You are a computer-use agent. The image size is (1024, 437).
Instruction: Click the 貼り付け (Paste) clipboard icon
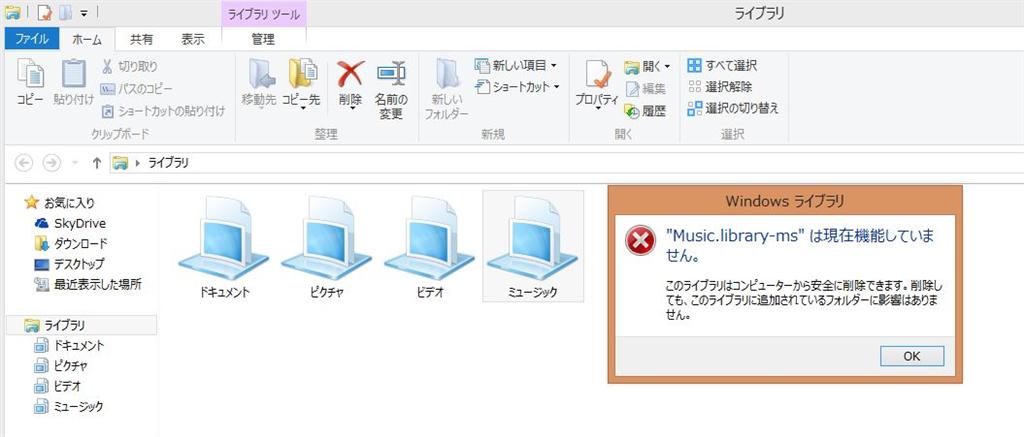(73, 82)
